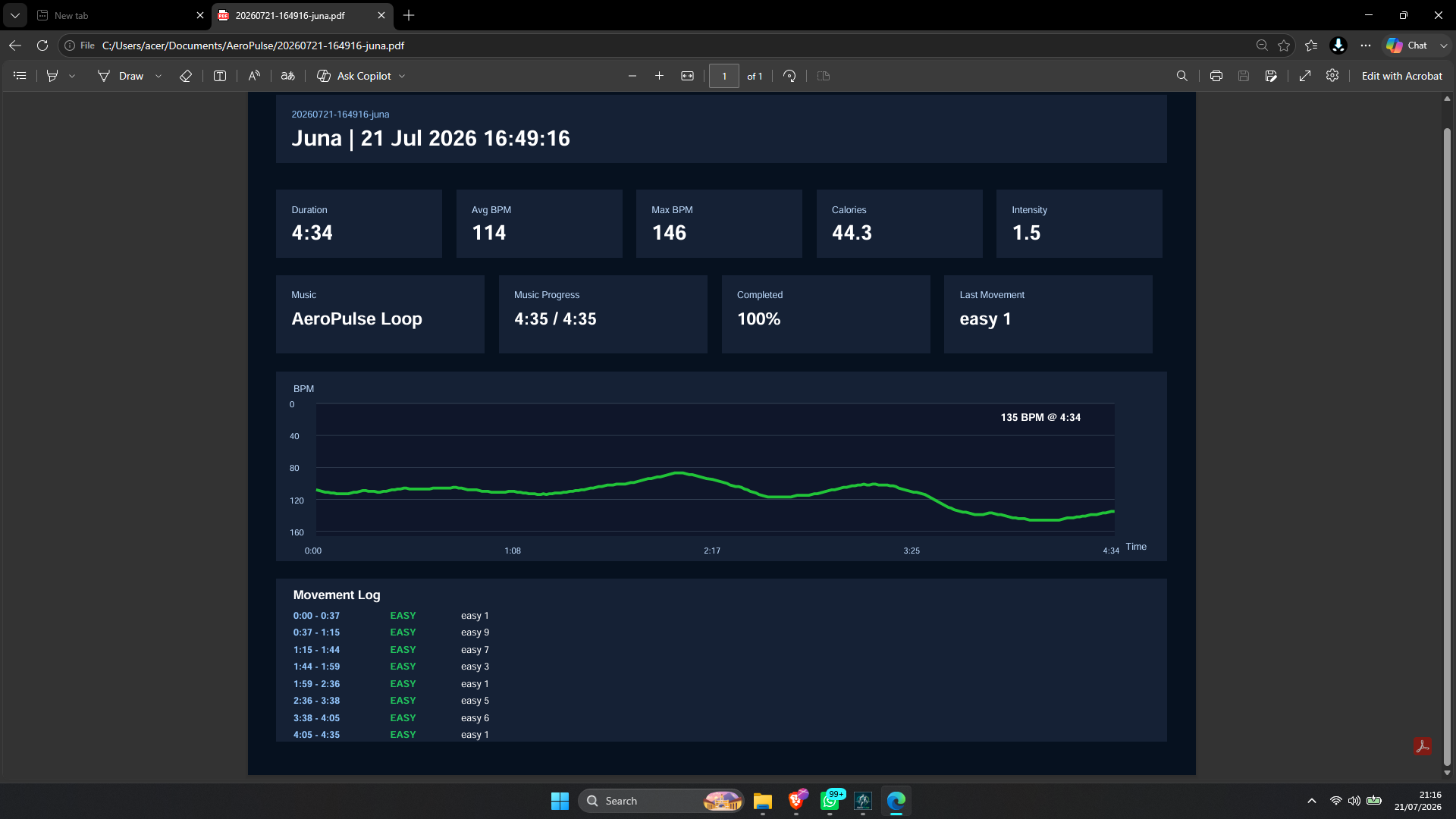Toggle the Add text tool
Viewport: 1456px width, 819px height.
point(220,76)
